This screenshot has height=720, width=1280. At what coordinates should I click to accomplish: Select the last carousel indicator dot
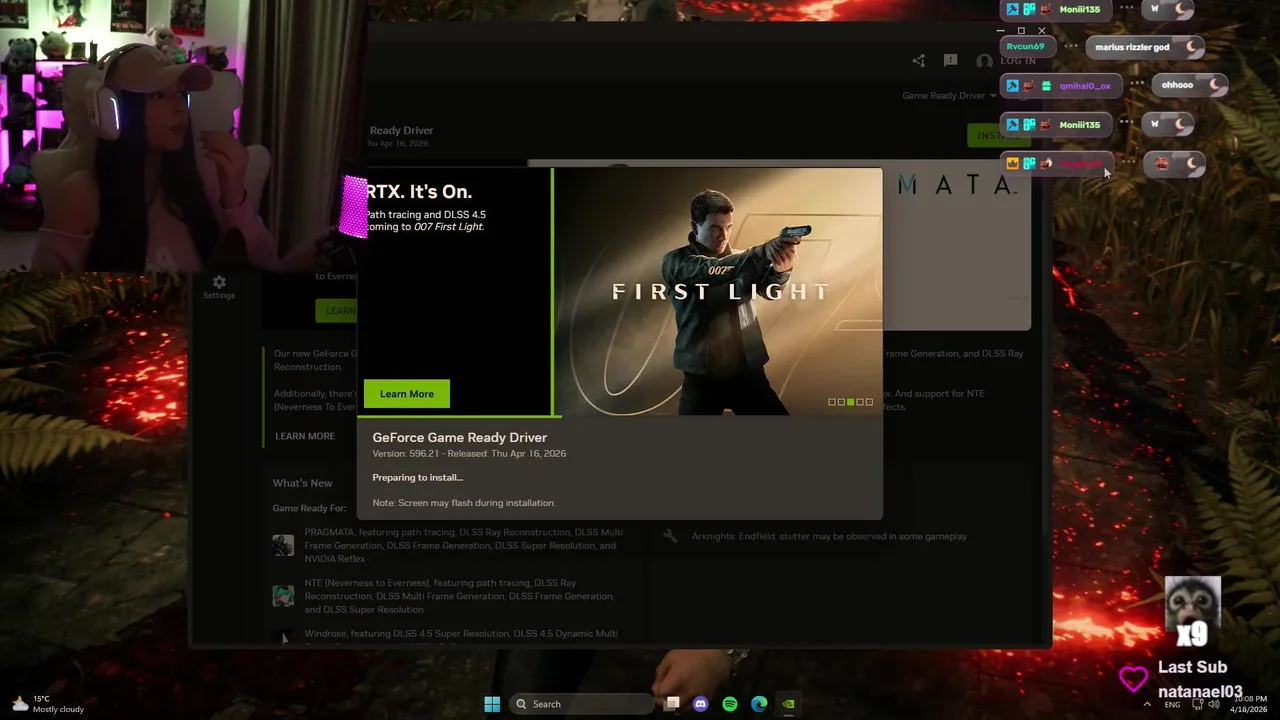point(869,402)
